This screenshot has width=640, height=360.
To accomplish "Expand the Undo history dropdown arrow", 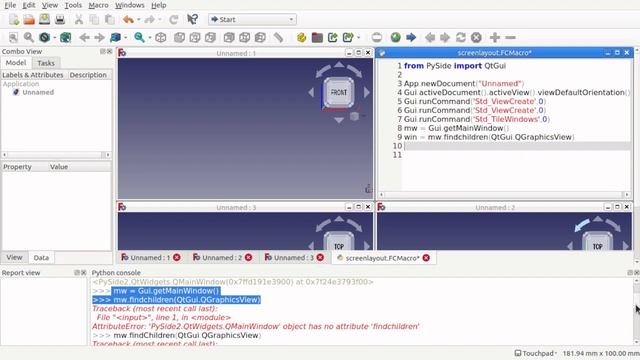I will [138, 20].
